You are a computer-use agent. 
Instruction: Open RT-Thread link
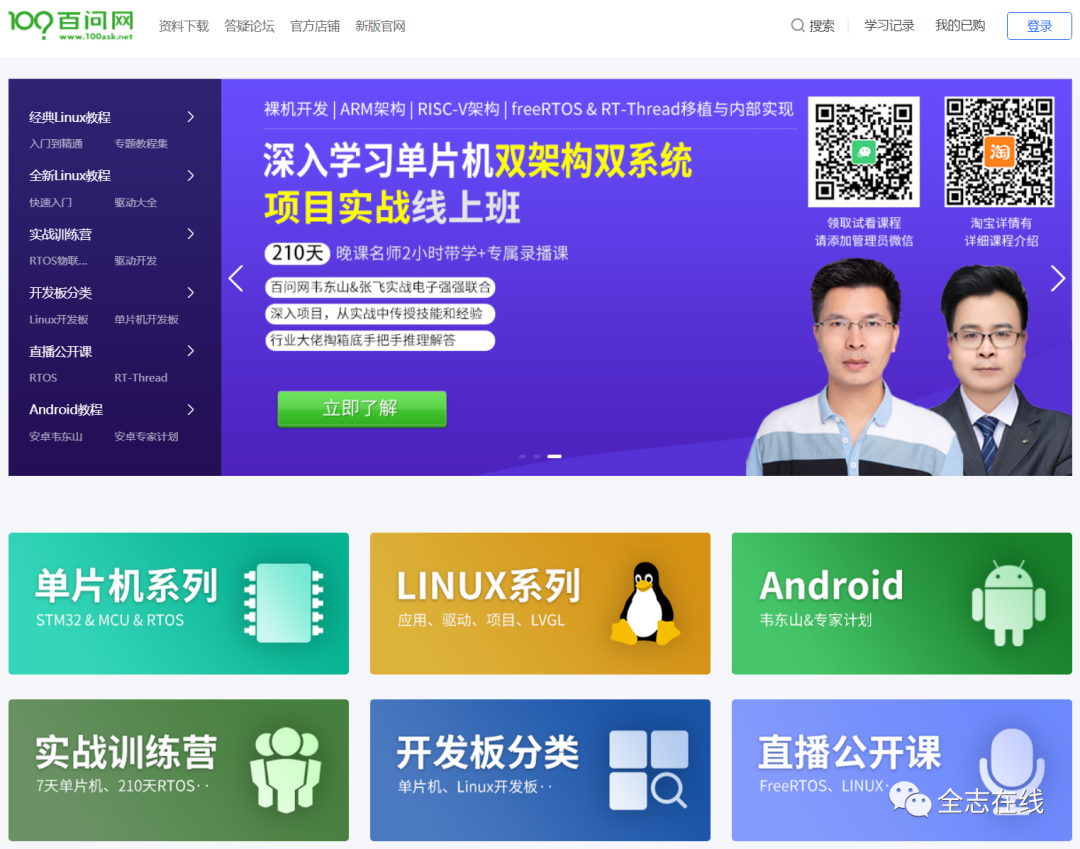pyautogui.click(x=141, y=378)
